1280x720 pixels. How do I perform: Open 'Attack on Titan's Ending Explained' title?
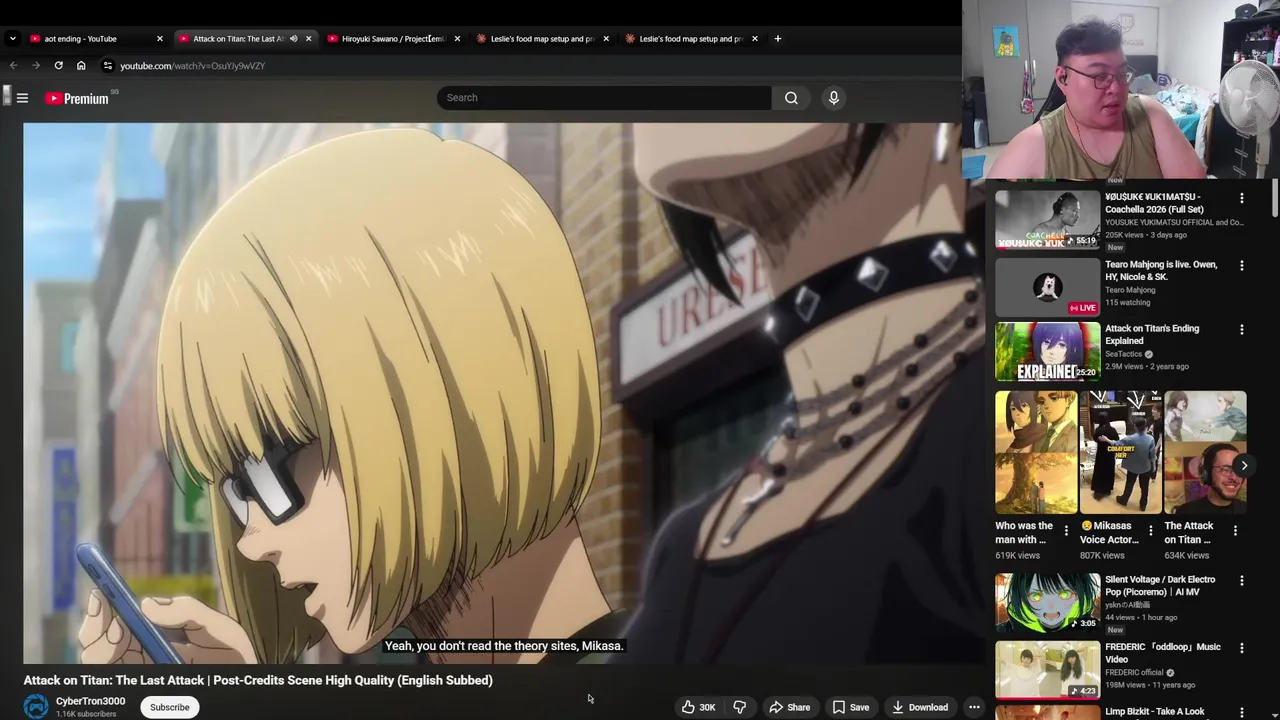coord(1152,334)
